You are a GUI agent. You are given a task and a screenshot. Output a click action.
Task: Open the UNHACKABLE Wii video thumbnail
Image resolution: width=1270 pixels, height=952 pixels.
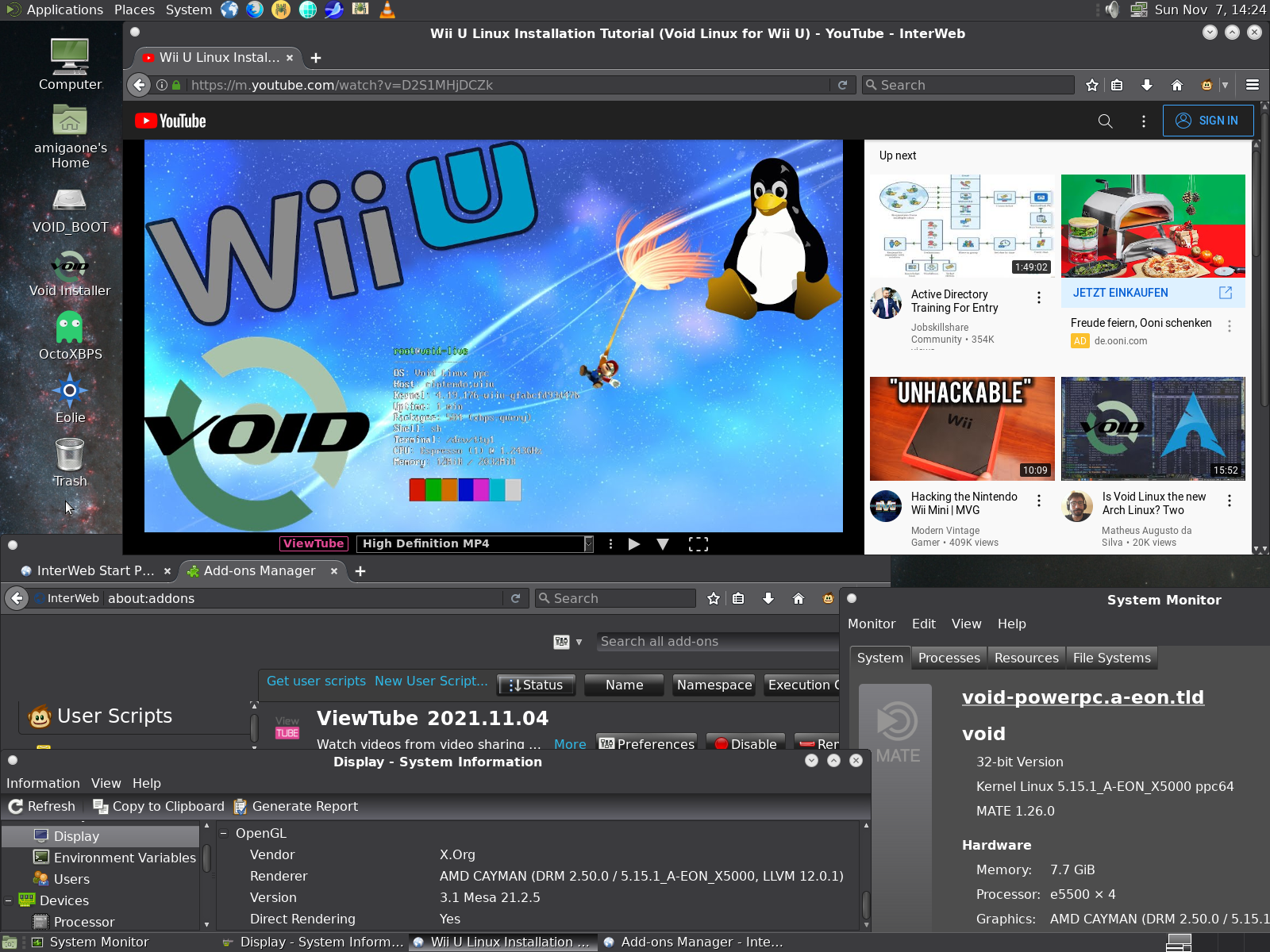[x=962, y=428]
